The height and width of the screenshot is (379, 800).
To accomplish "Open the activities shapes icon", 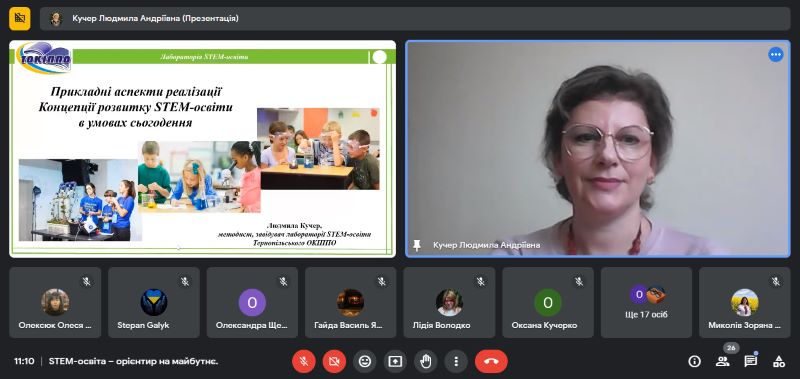I will coord(779,362).
